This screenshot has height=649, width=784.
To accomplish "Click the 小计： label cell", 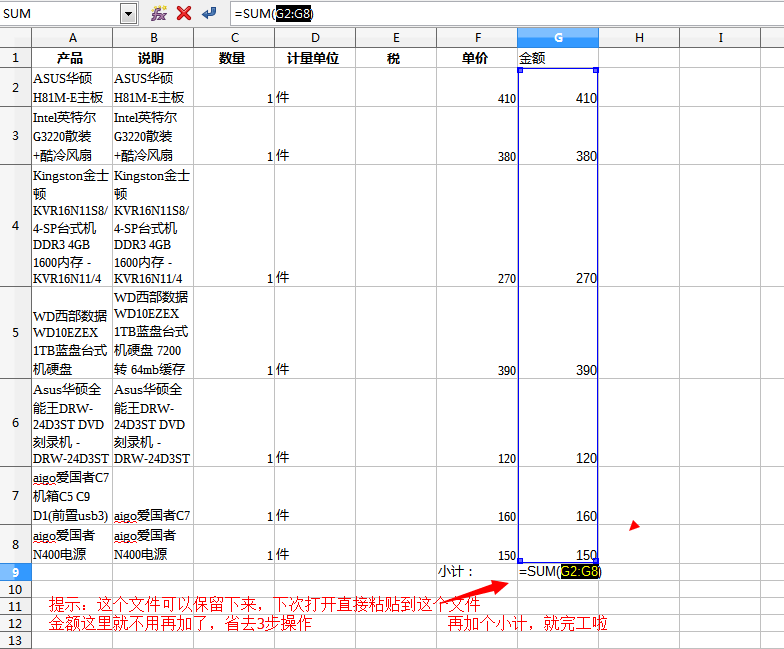I will point(476,572).
